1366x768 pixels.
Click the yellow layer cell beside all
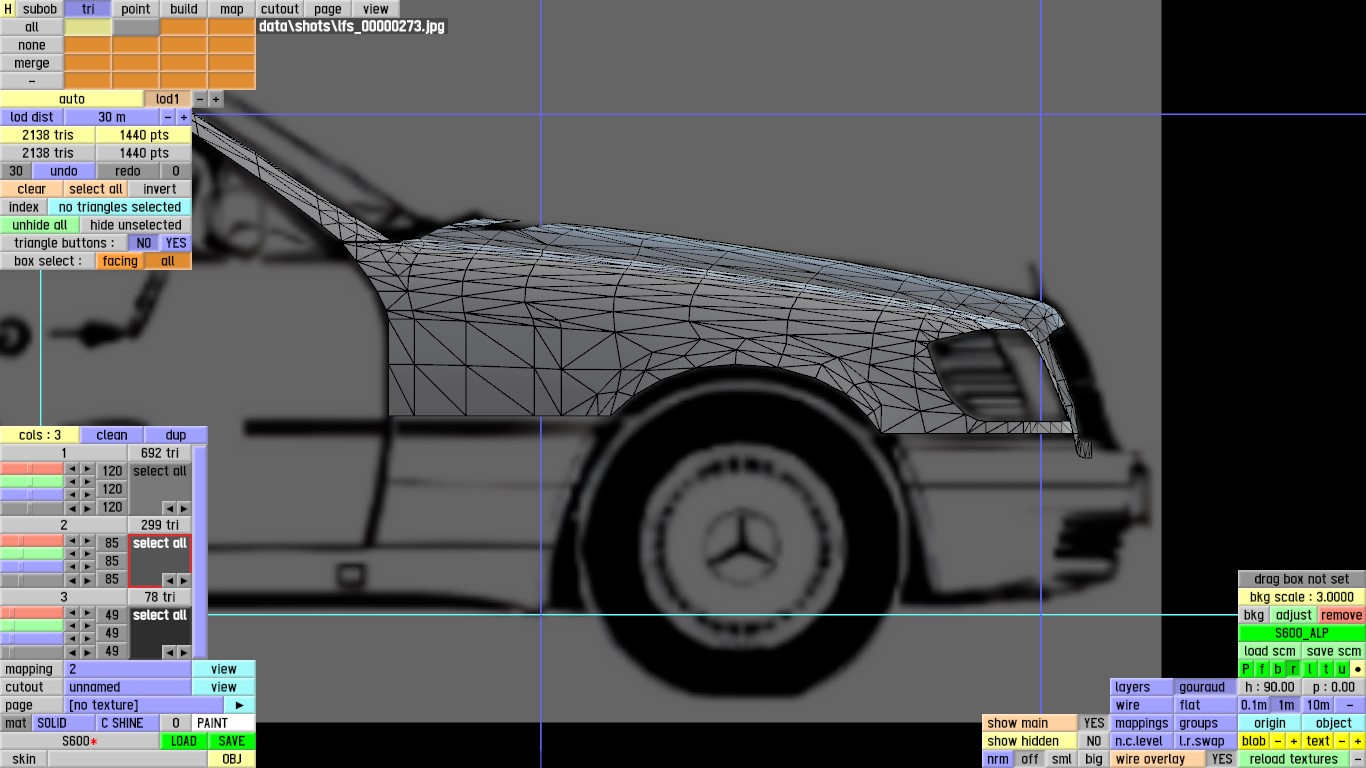click(x=88, y=27)
